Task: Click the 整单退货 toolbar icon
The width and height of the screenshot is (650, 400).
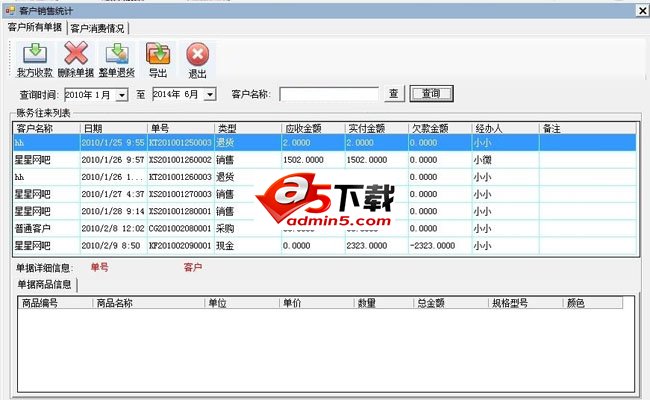Action: point(117,53)
